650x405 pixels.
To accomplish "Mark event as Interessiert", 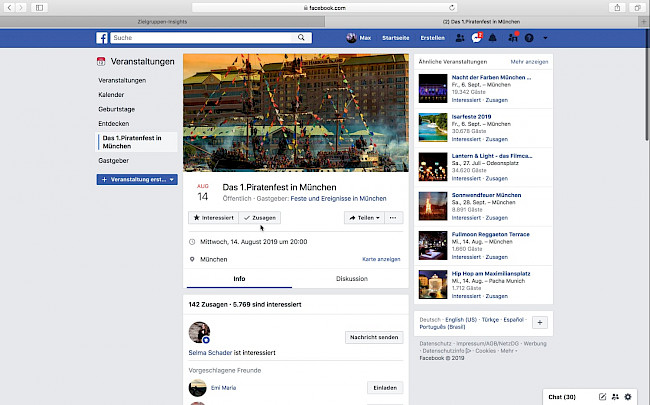I will click(x=212, y=217).
